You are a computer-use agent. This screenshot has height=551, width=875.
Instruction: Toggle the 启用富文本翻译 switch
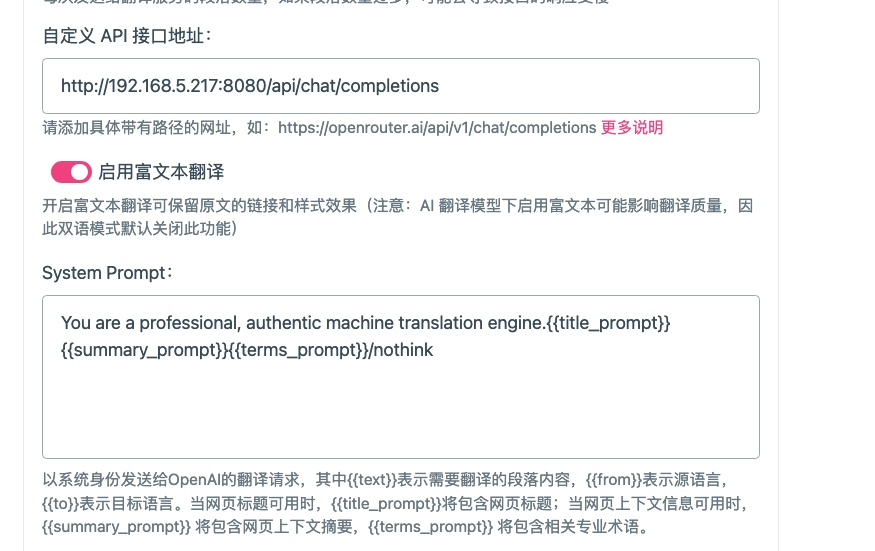(x=71, y=172)
